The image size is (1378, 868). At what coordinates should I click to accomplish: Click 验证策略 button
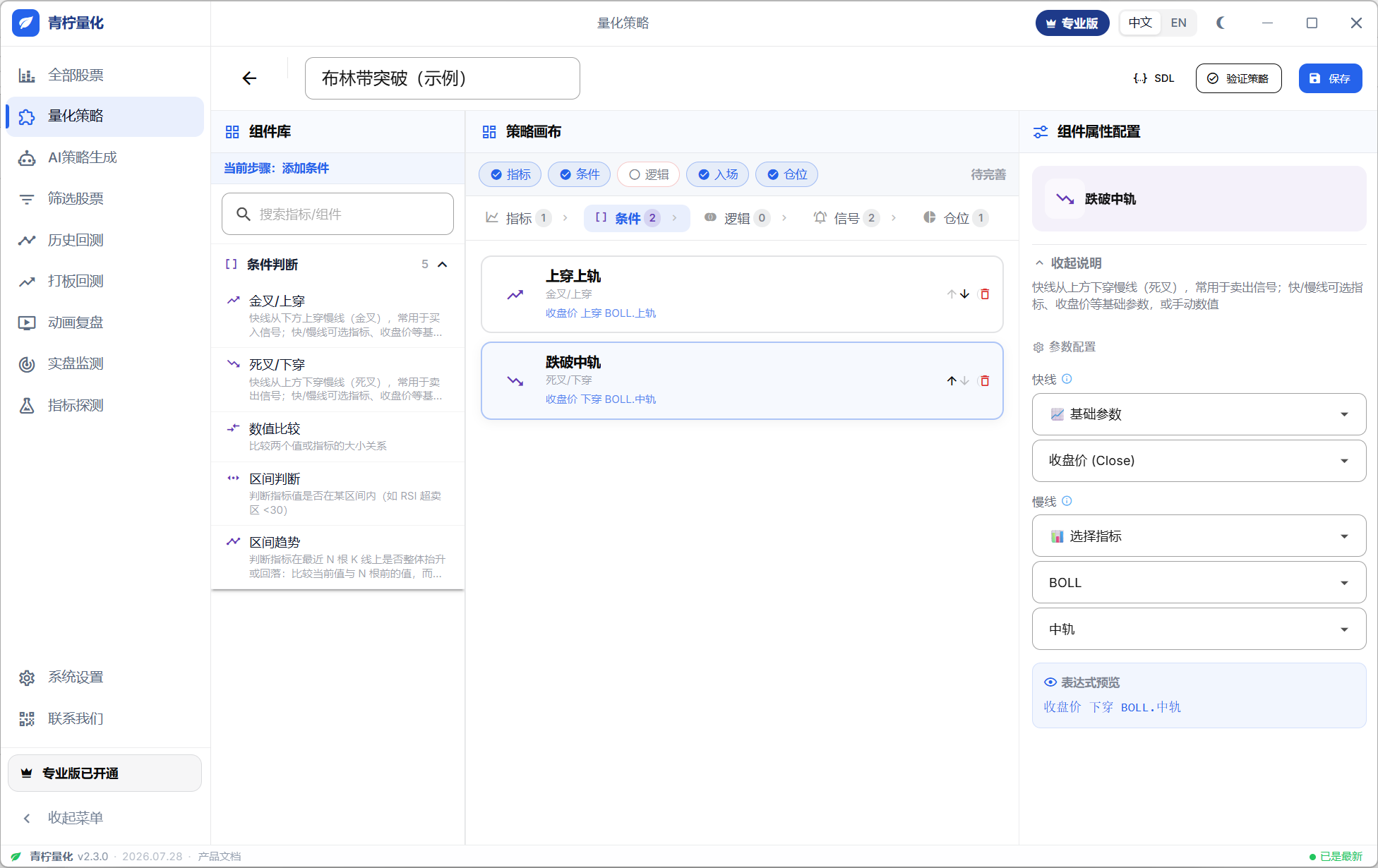[x=1239, y=78]
